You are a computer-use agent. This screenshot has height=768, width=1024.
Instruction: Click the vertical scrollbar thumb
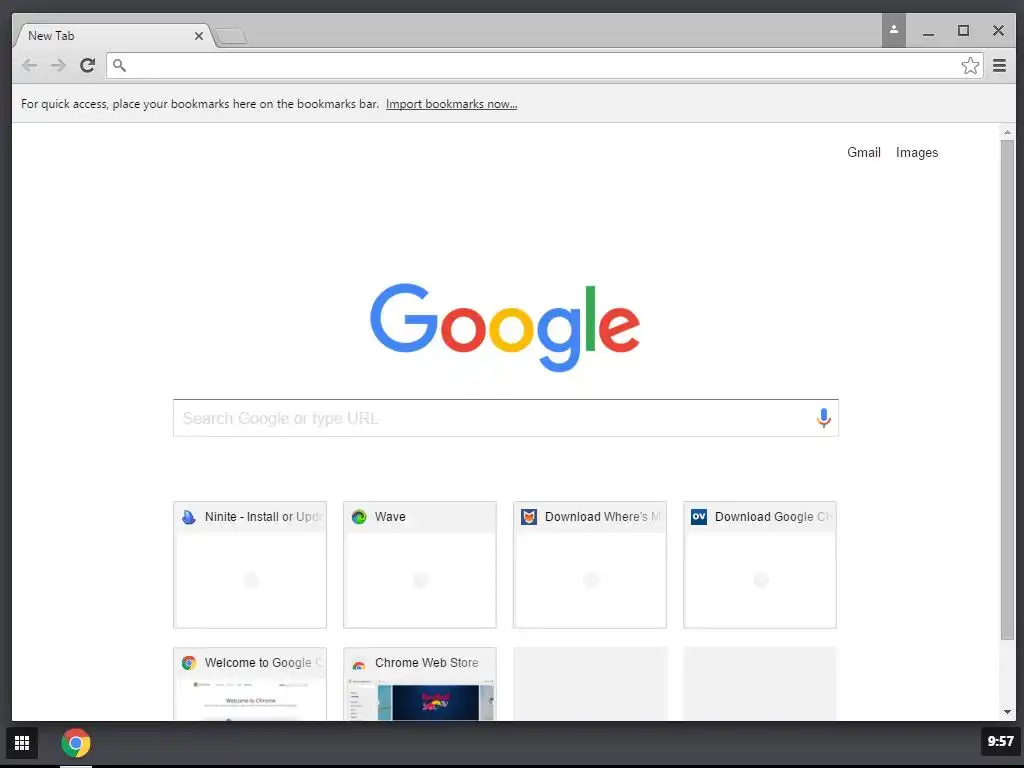(1007, 389)
